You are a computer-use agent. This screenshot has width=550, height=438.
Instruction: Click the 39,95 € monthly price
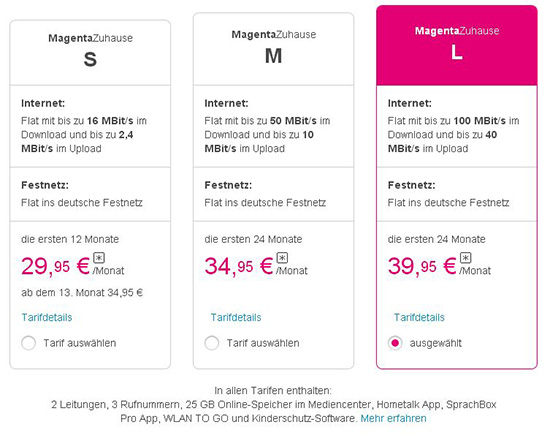click(x=422, y=266)
